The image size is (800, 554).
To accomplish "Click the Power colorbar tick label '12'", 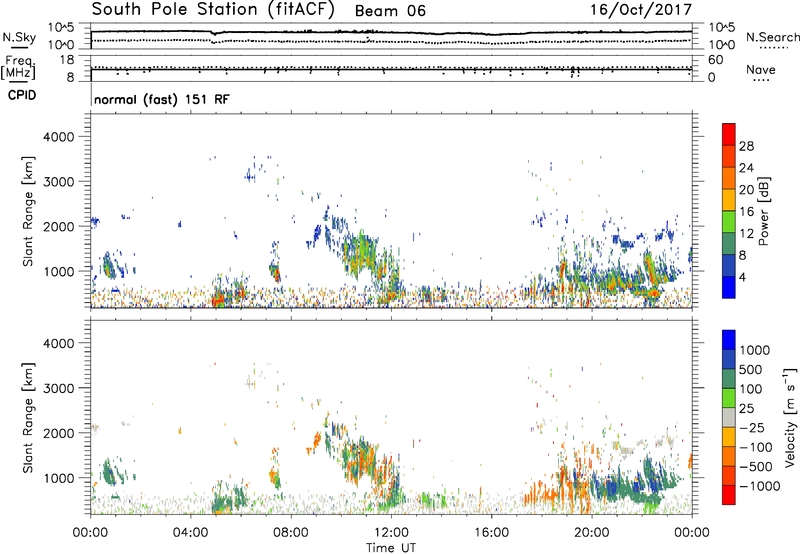I will 746,233.
